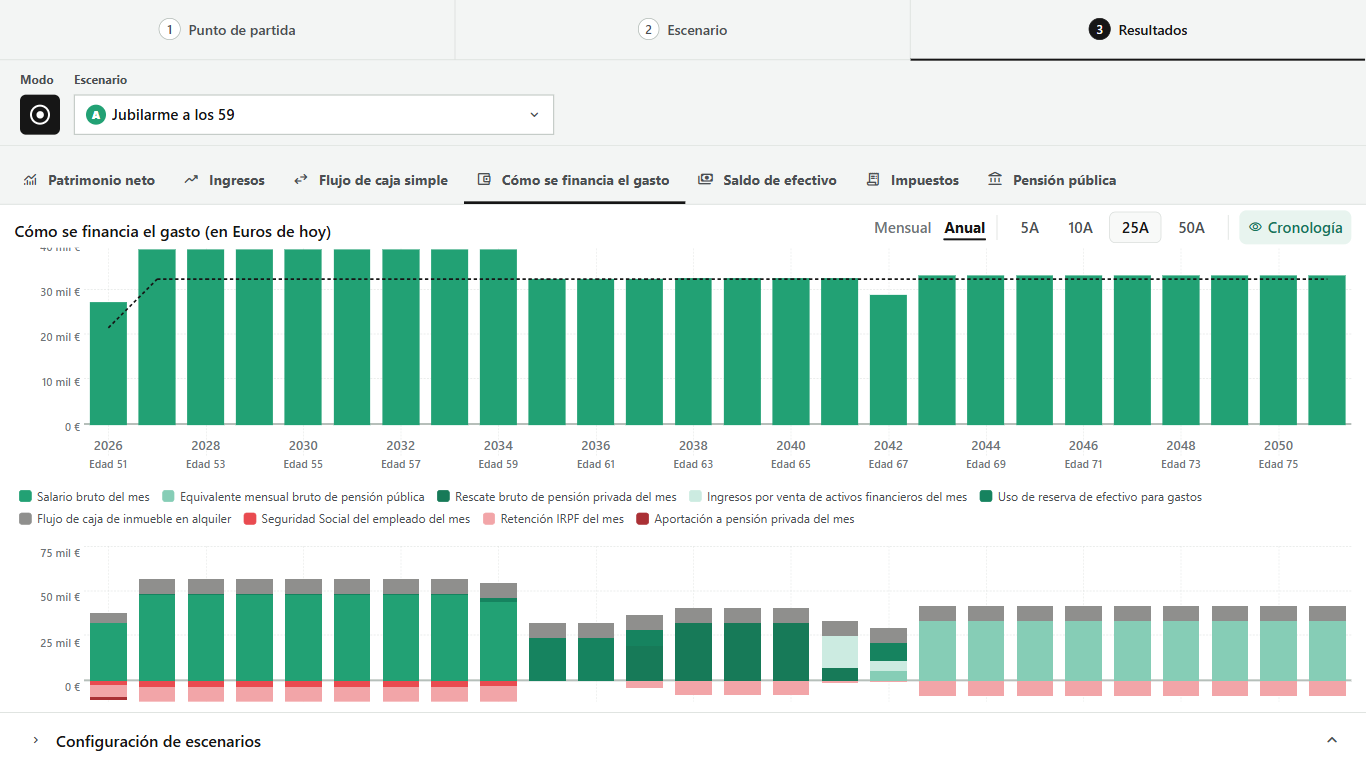This screenshot has height=768, width=1366.
Task: Click step number 1 circle
Action: (x=169, y=30)
